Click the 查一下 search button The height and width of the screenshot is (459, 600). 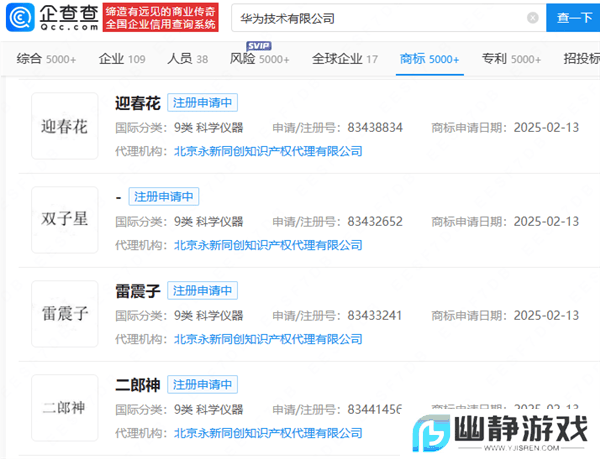[x=573, y=18]
